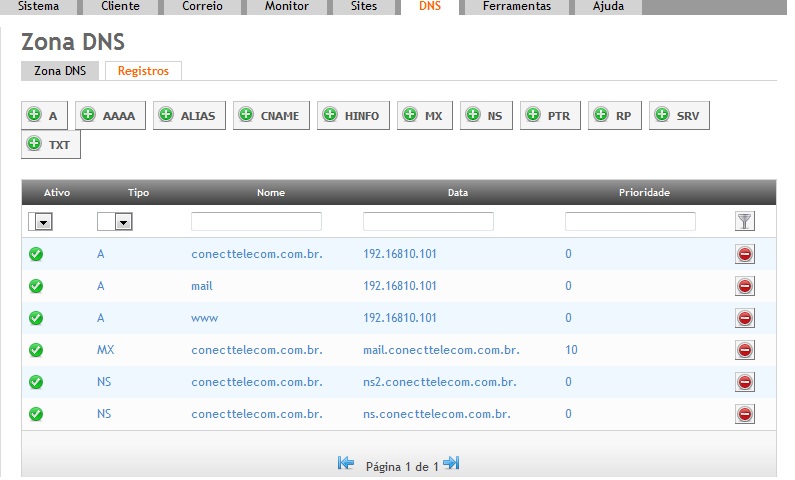Focus the Prioridade filter field
The height and width of the screenshot is (480, 795).
(x=630, y=221)
